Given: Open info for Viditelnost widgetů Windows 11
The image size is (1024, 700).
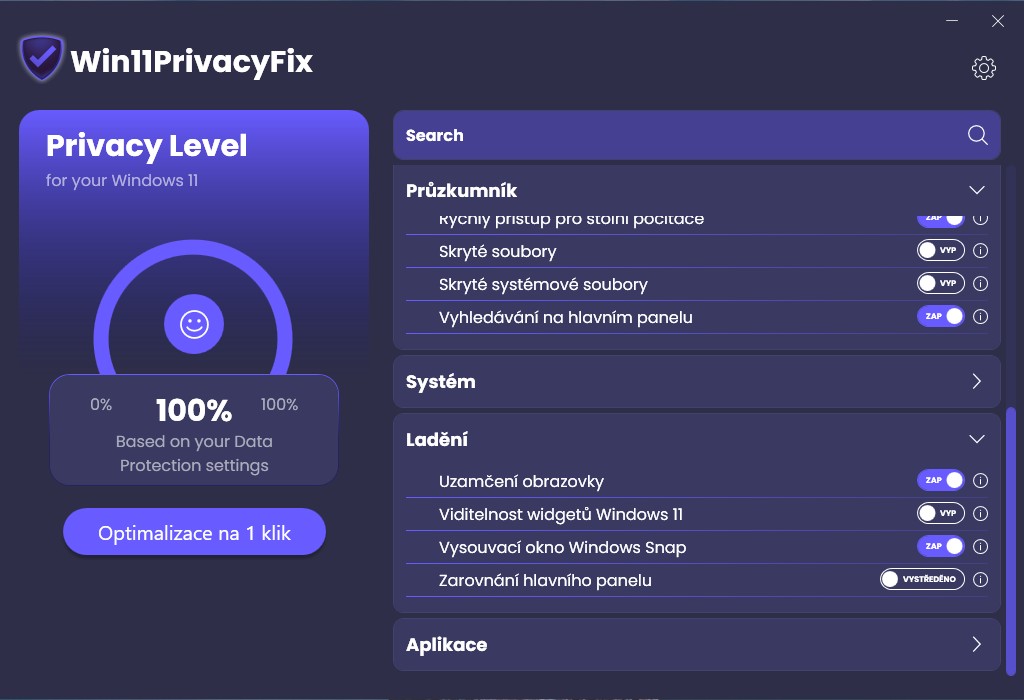Looking at the screenshot, I should click(980, 514).
